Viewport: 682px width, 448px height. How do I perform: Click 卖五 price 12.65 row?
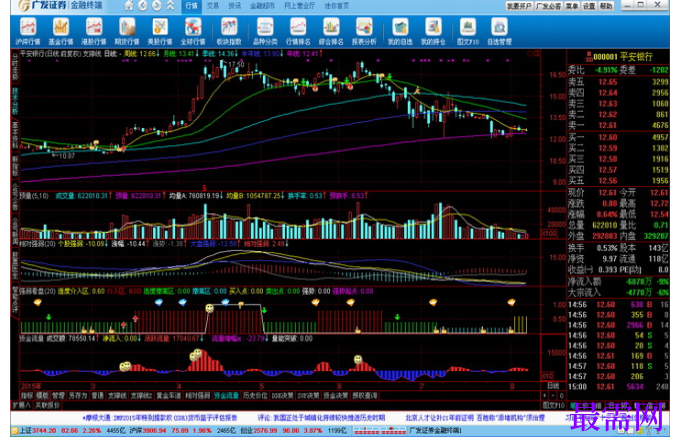[618, 82]
